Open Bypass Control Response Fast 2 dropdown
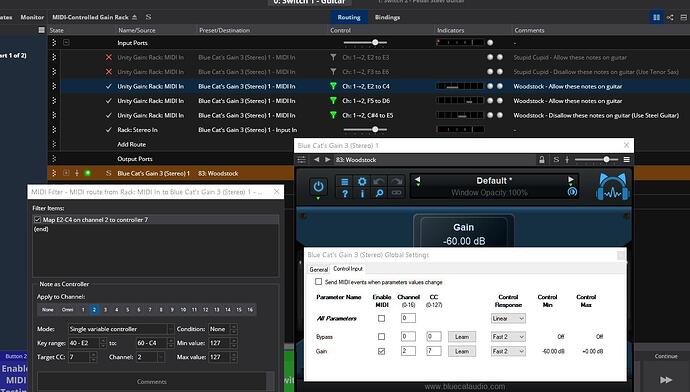This screenshot has width=690, height=392. [508, 337]
